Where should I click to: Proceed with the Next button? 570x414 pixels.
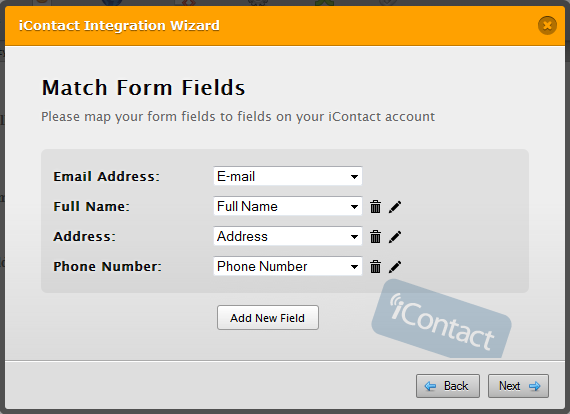click(x=518, y=386)
